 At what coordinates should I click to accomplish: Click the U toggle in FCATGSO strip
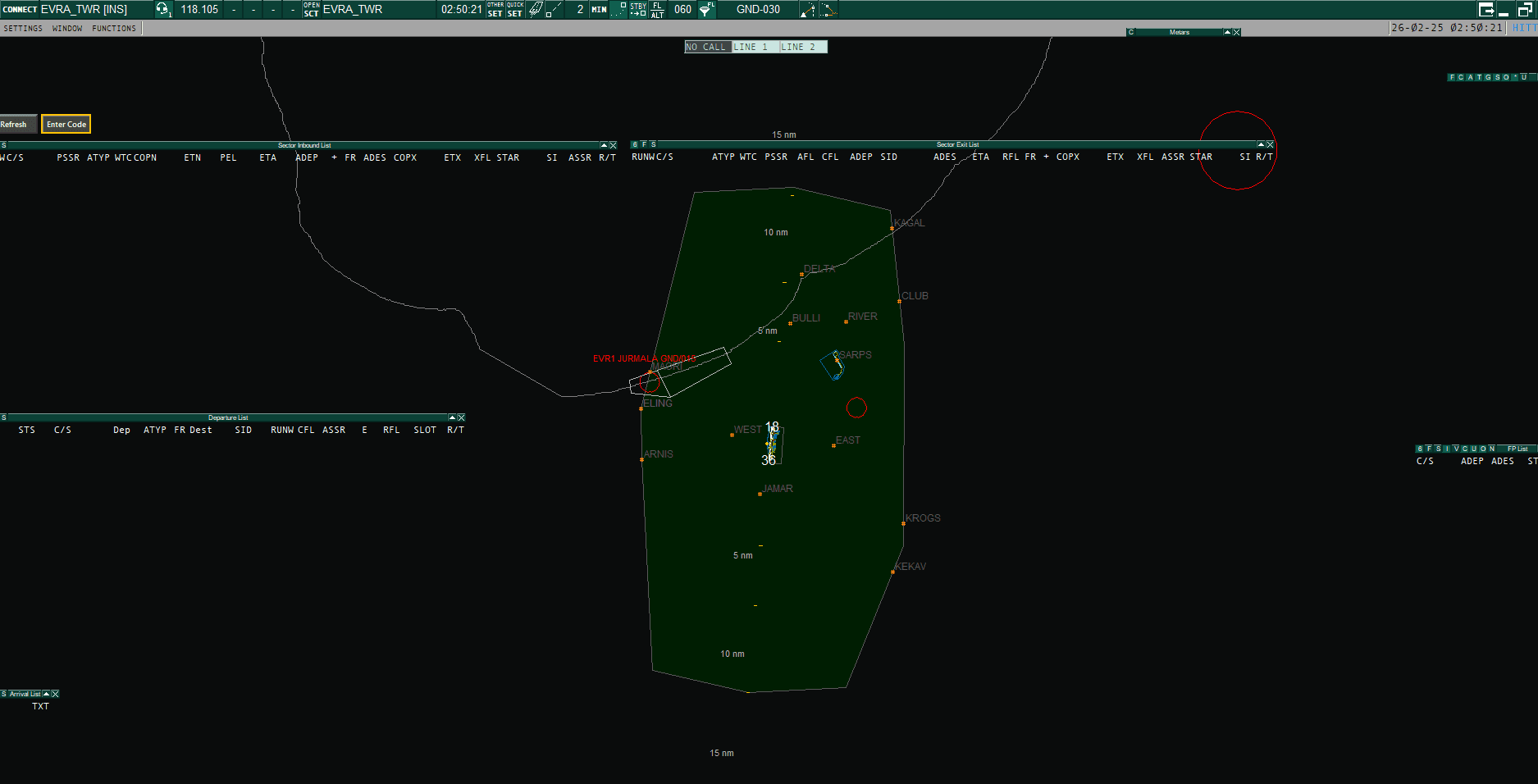(1524, 77)
